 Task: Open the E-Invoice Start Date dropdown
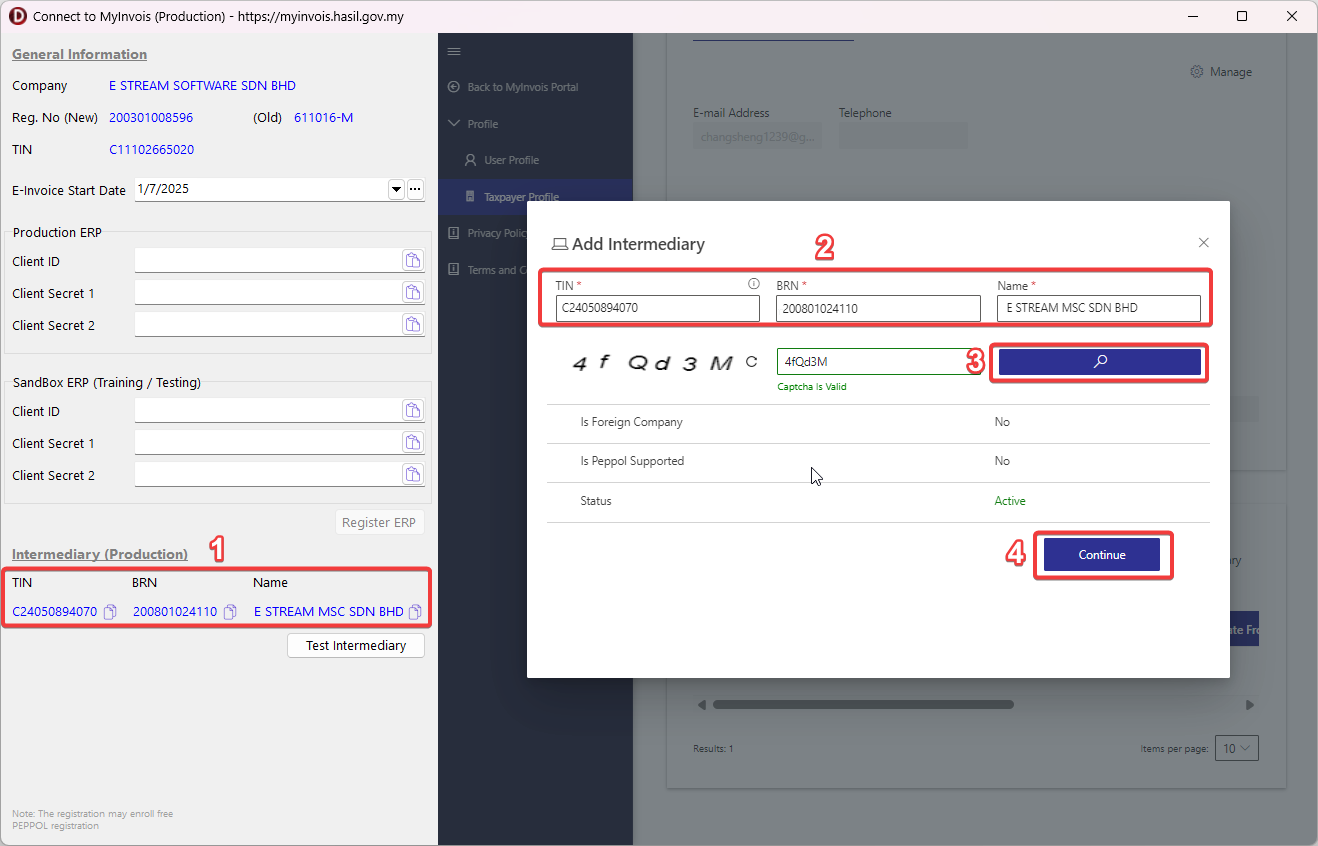click(396, 189)
